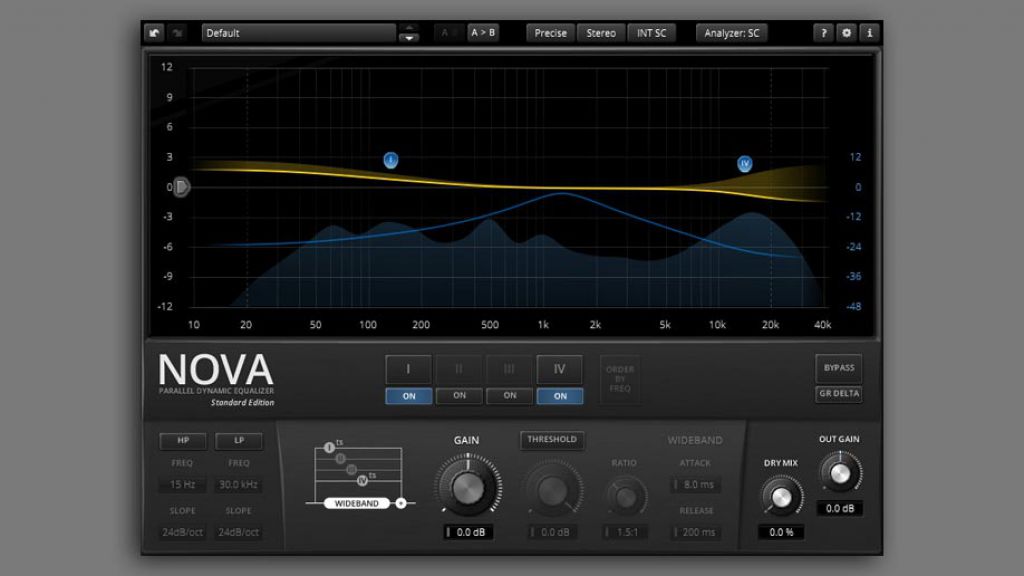Open the info icon

[869, 33]
